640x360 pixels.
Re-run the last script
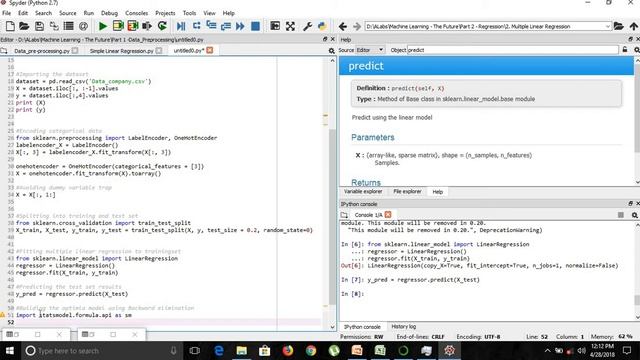click(162, 26)
